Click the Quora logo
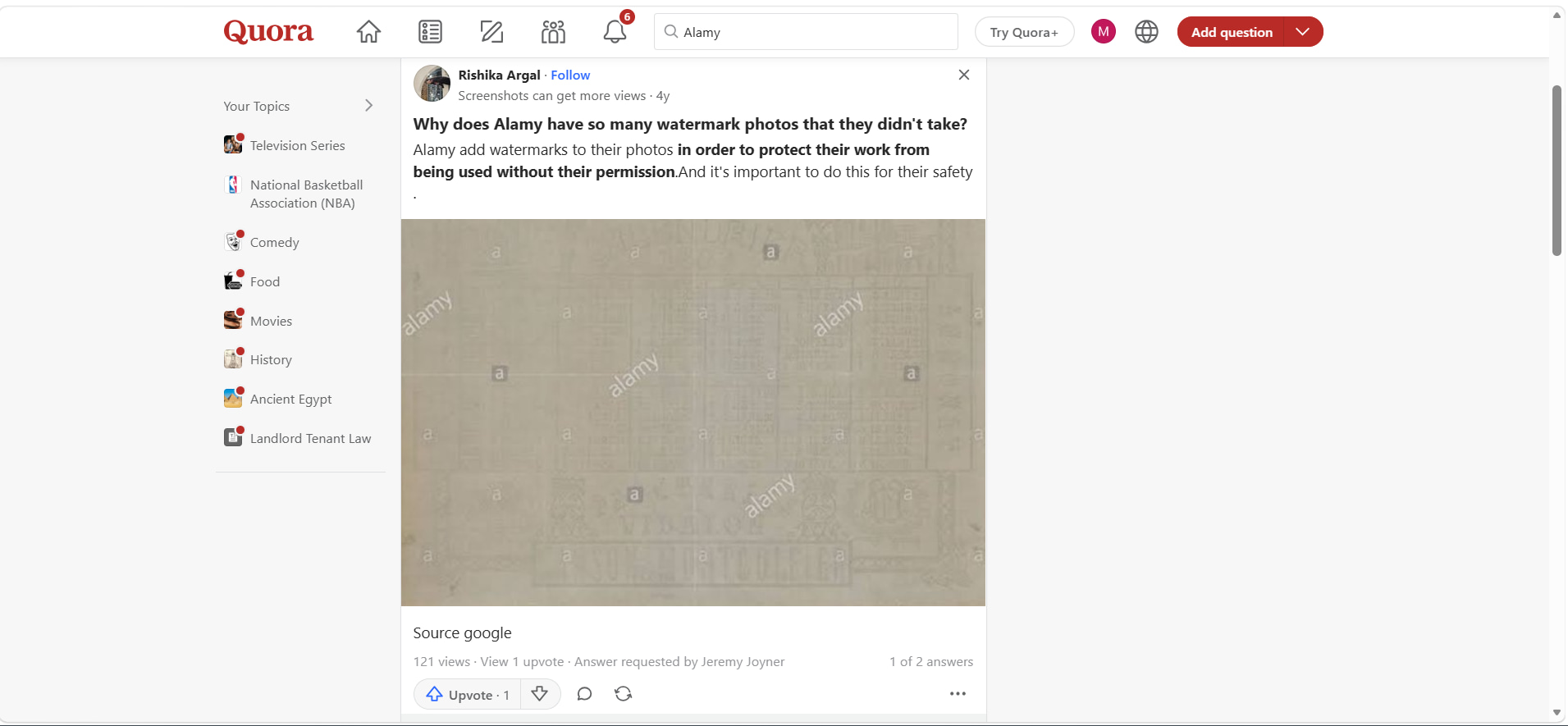The width and height of the screenshot is (1568, 726). (x=268, y=31)
